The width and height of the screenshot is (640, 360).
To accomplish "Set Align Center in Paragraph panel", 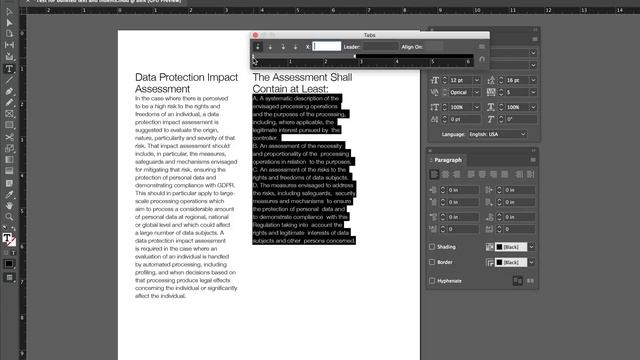I will [445, 175].
